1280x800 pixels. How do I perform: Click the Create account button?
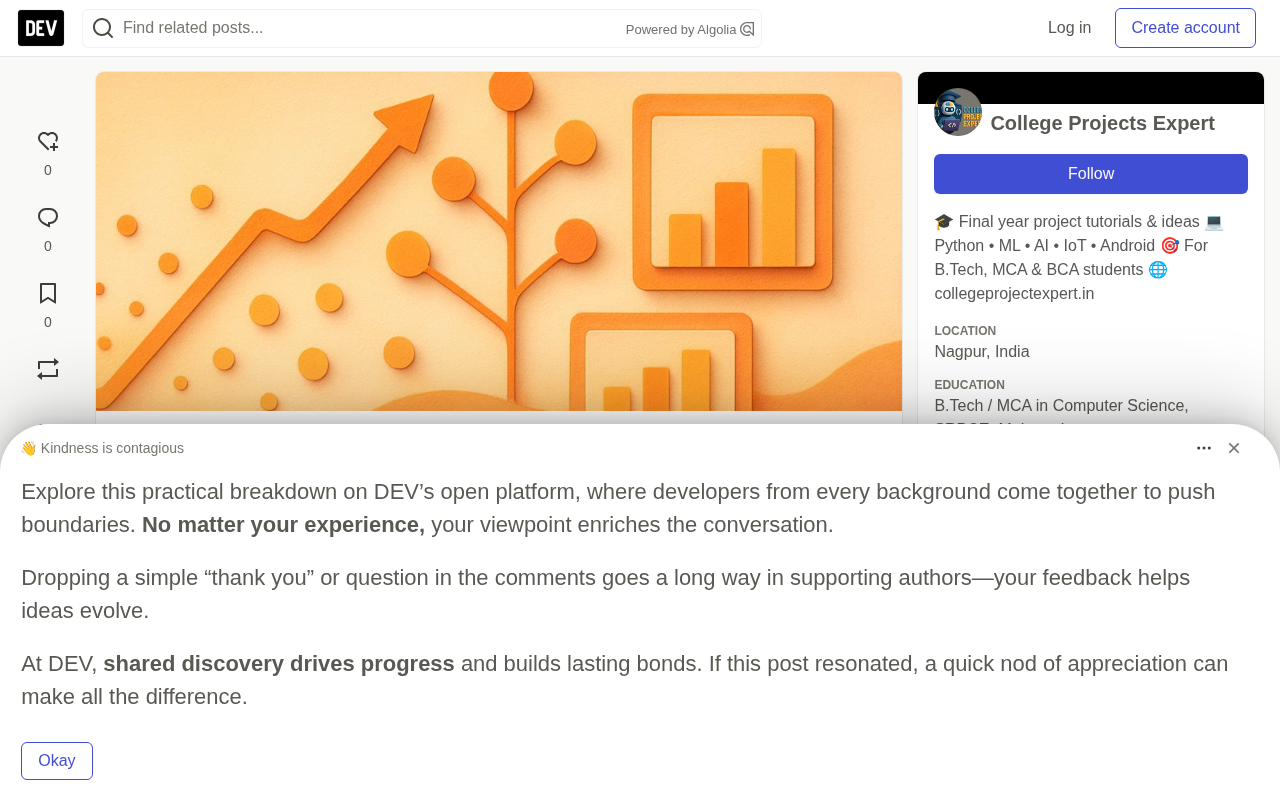(1185, 28)
